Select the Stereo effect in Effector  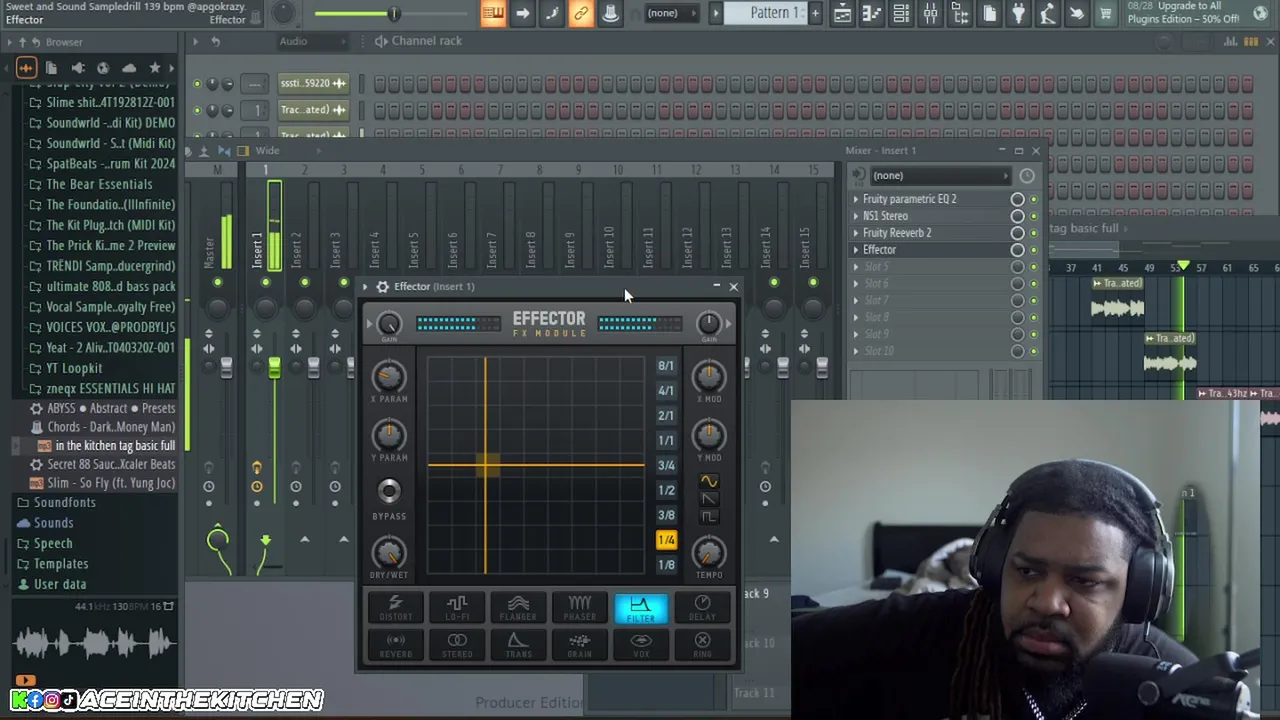coord(457,645)
